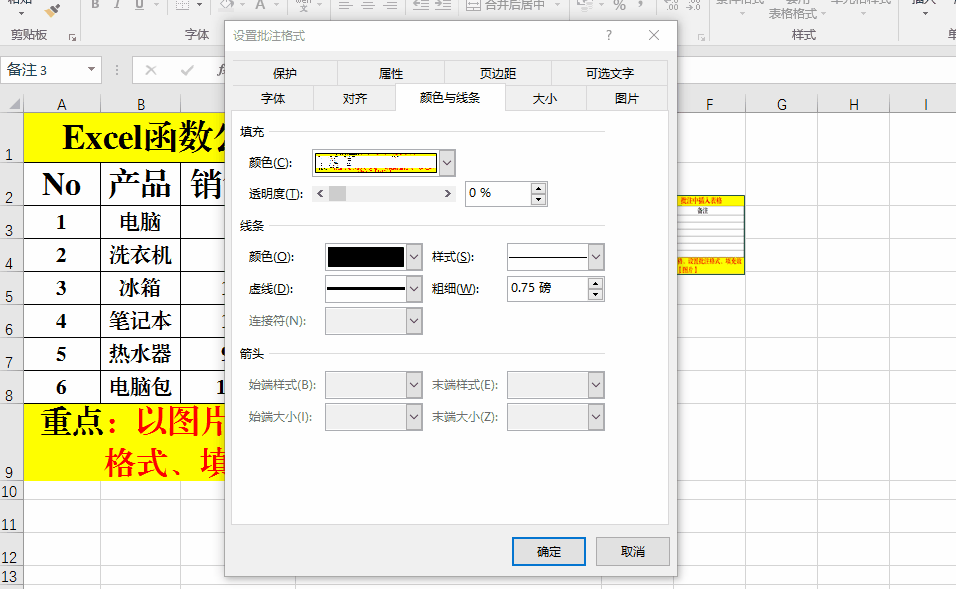
Task: Open the line style (样式S) dropdown
Action: pos(596,257)
